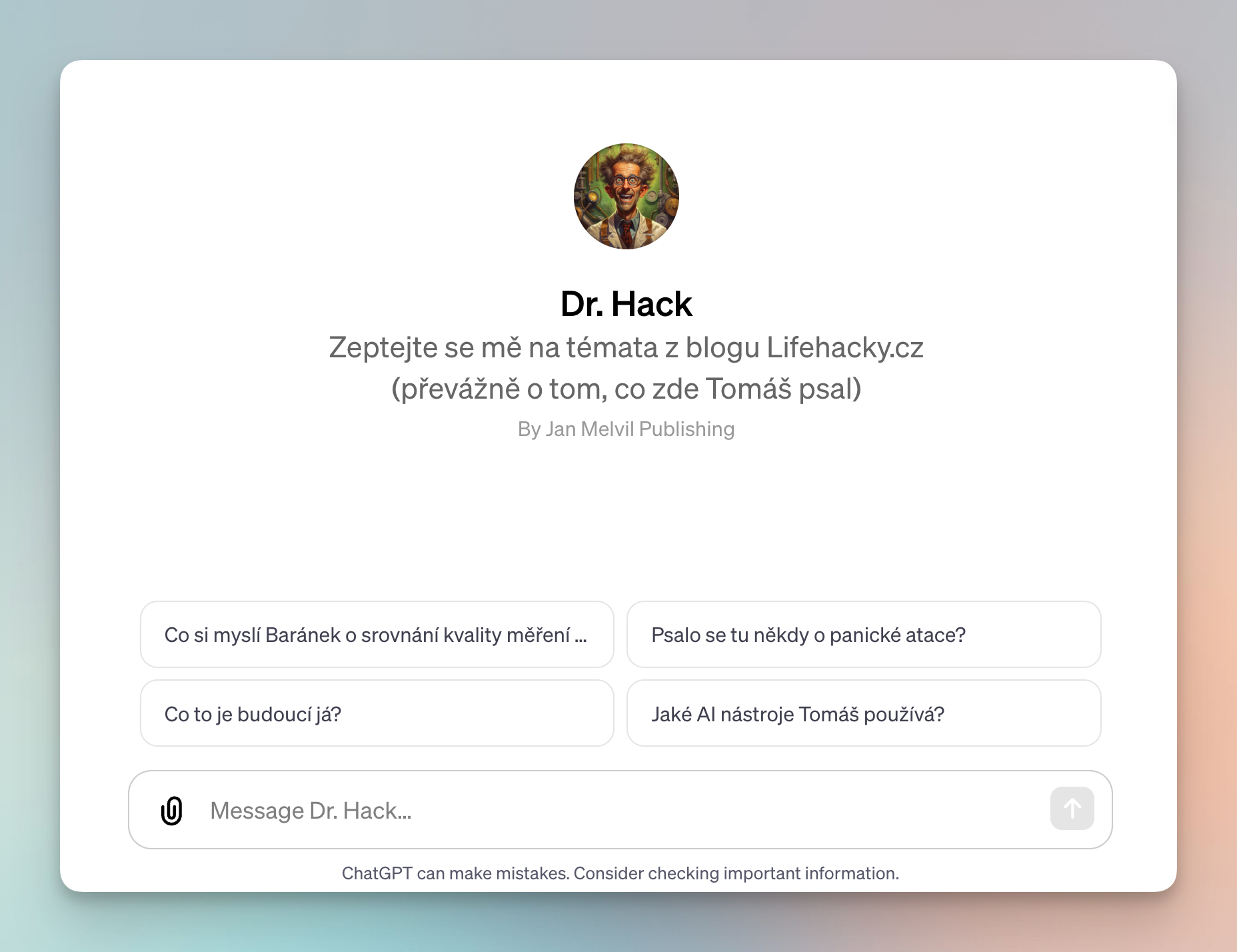Open the Dr. Hack scientist avatar image
1237x952 pixels.
[626, 196]
